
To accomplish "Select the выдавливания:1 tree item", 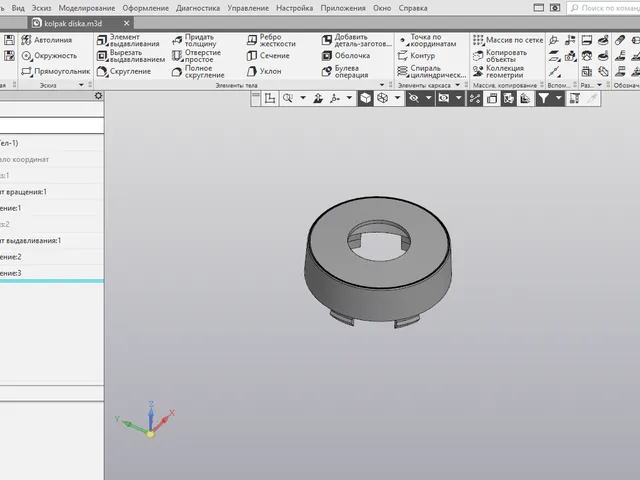I will (x=51, y=241).
